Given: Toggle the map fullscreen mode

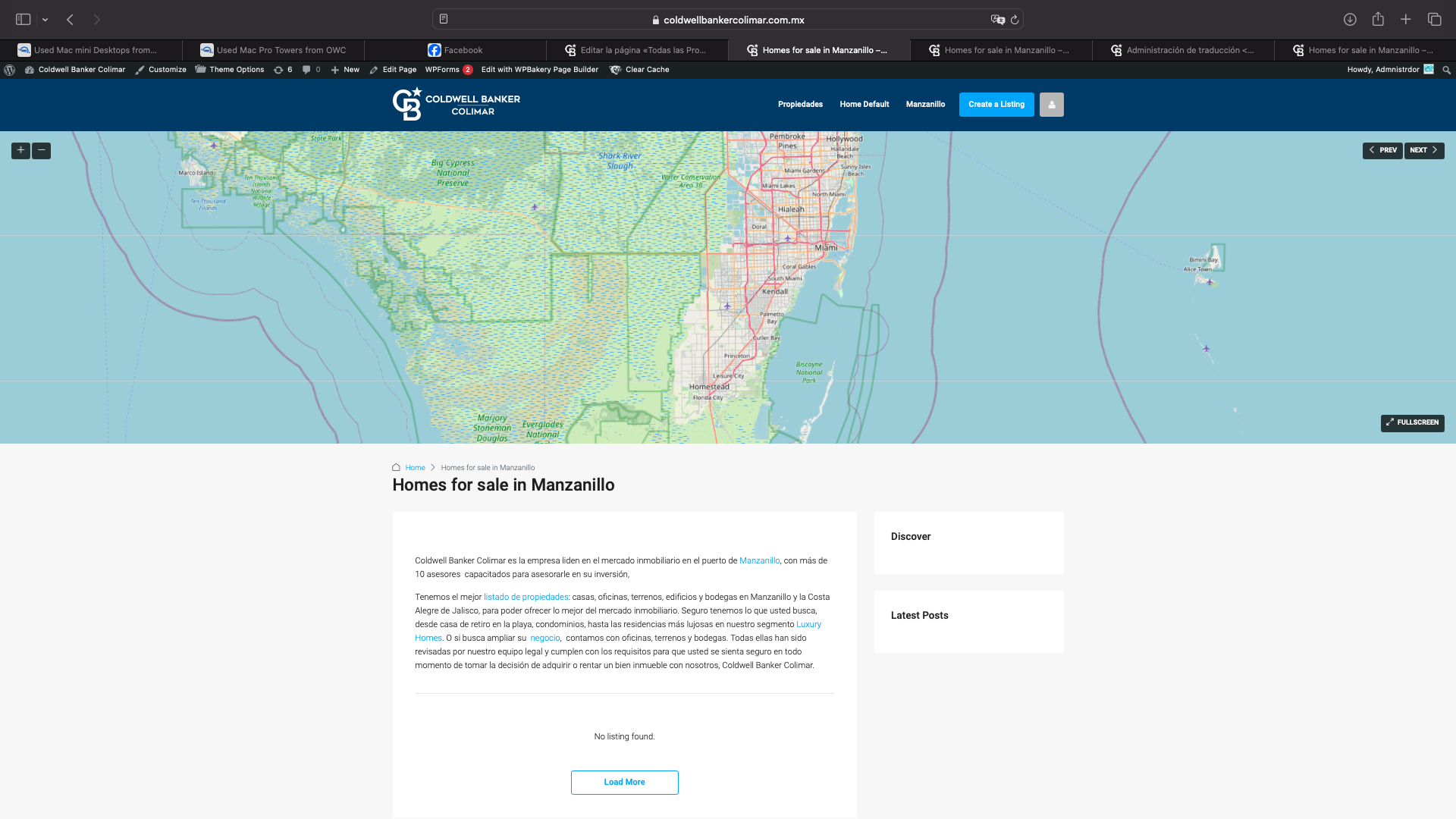Looking at the screenshot, I should coord(1412,422).
